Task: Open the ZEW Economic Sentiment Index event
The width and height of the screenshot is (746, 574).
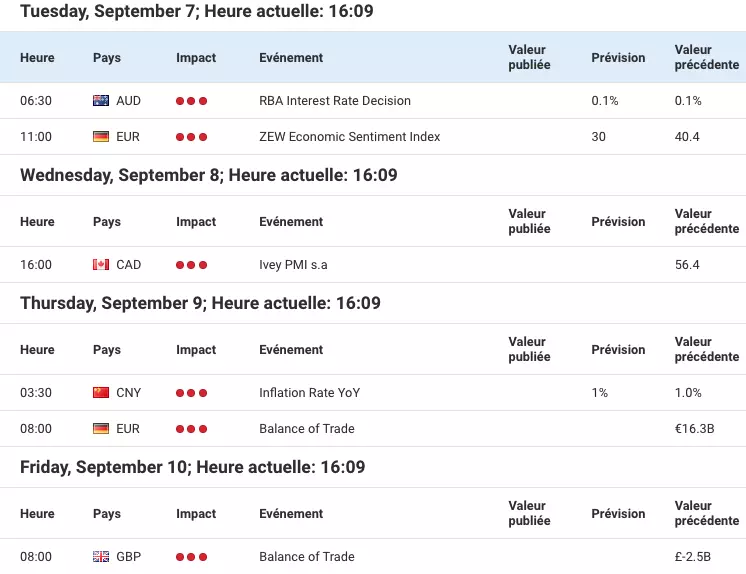Action: pyautogui.click(x=350, y=137)
